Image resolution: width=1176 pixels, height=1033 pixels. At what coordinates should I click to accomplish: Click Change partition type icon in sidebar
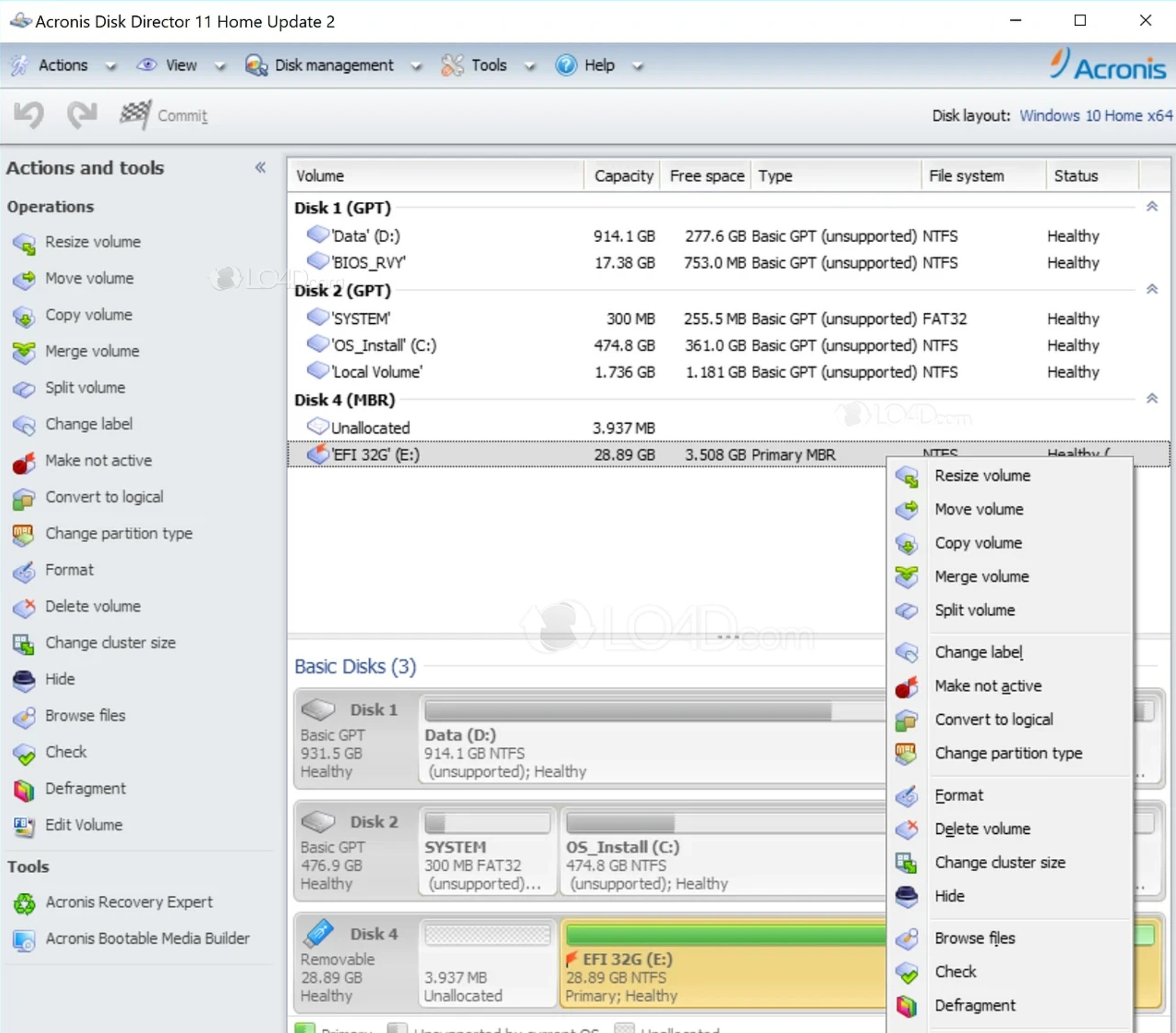pyautogui.click(x=24, y=534)
